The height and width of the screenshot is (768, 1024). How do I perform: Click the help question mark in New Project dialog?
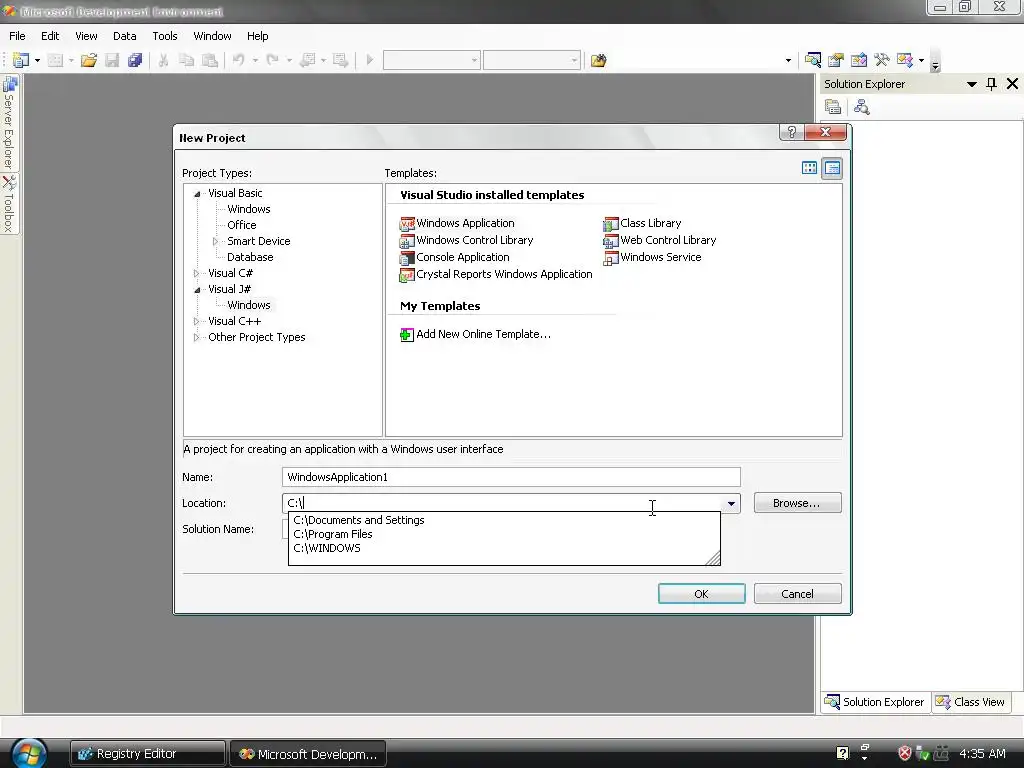point(792,132)
